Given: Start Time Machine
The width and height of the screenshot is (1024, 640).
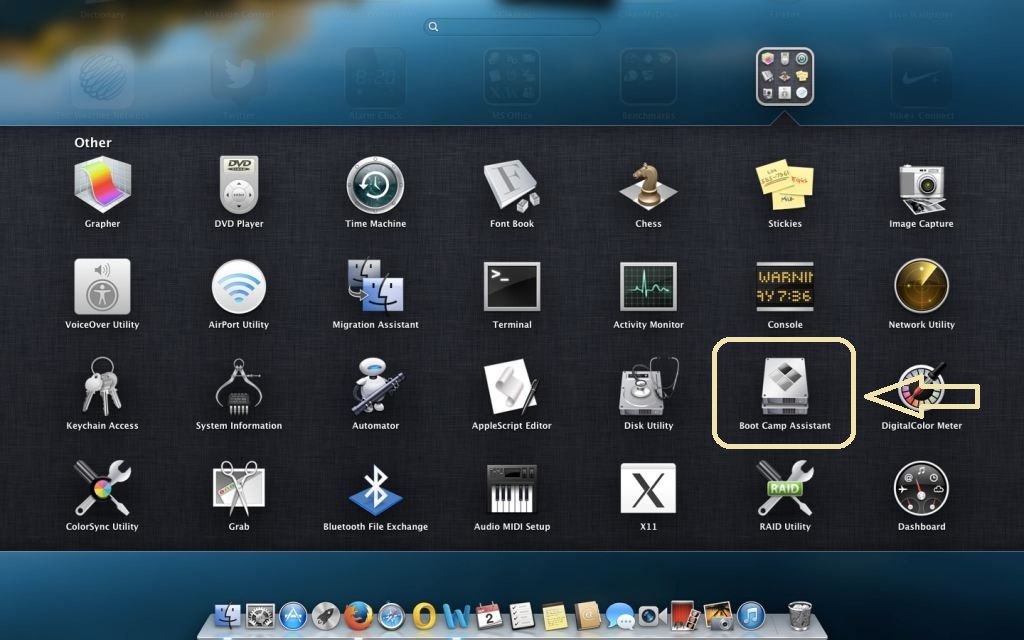Looking at the screenshot, I should click(x=375, y=186).
